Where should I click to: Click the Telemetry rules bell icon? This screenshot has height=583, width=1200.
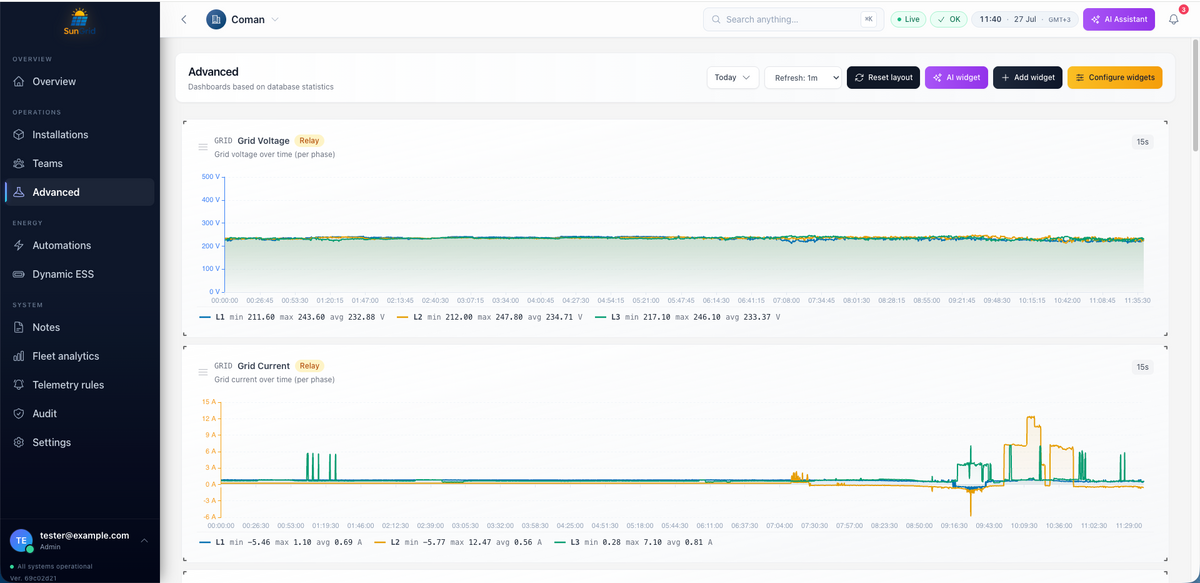pos(19,385)
